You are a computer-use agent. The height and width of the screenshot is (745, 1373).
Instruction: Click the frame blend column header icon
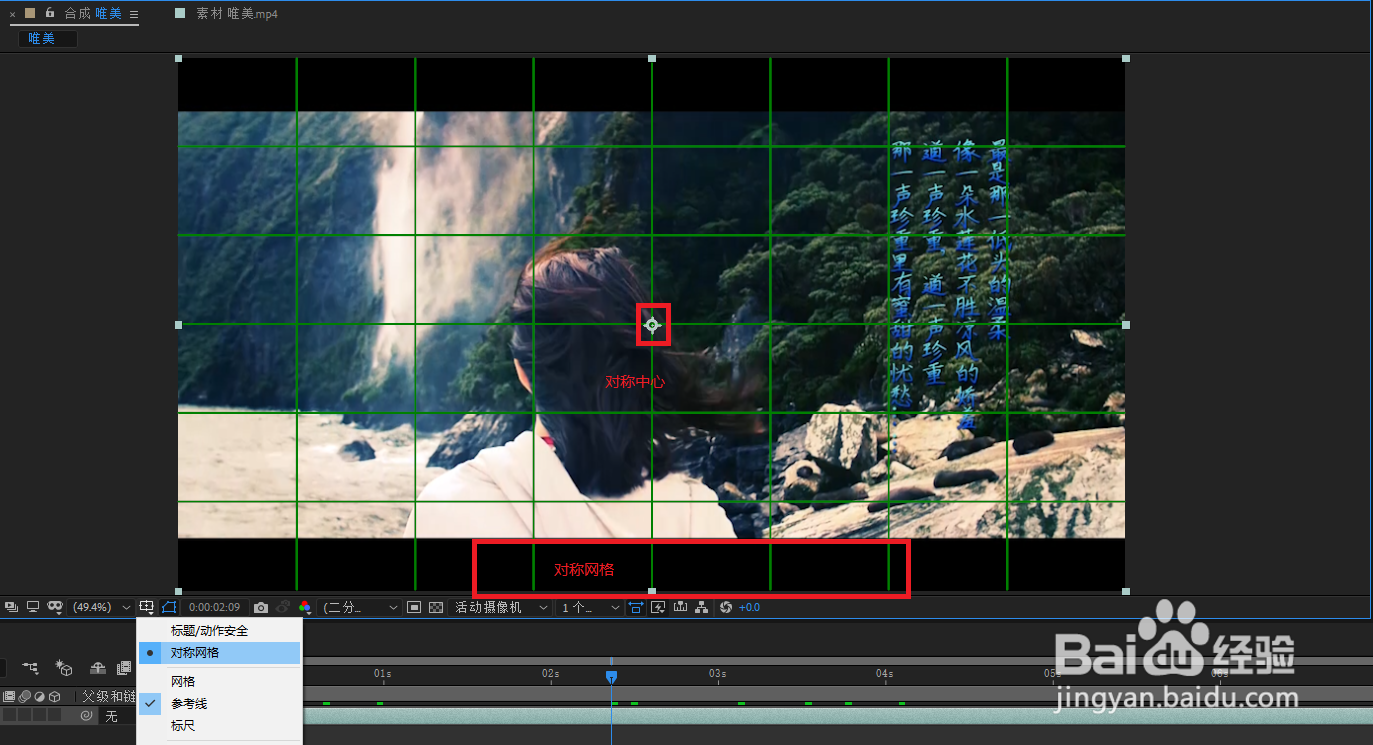[x=9, y=696]
